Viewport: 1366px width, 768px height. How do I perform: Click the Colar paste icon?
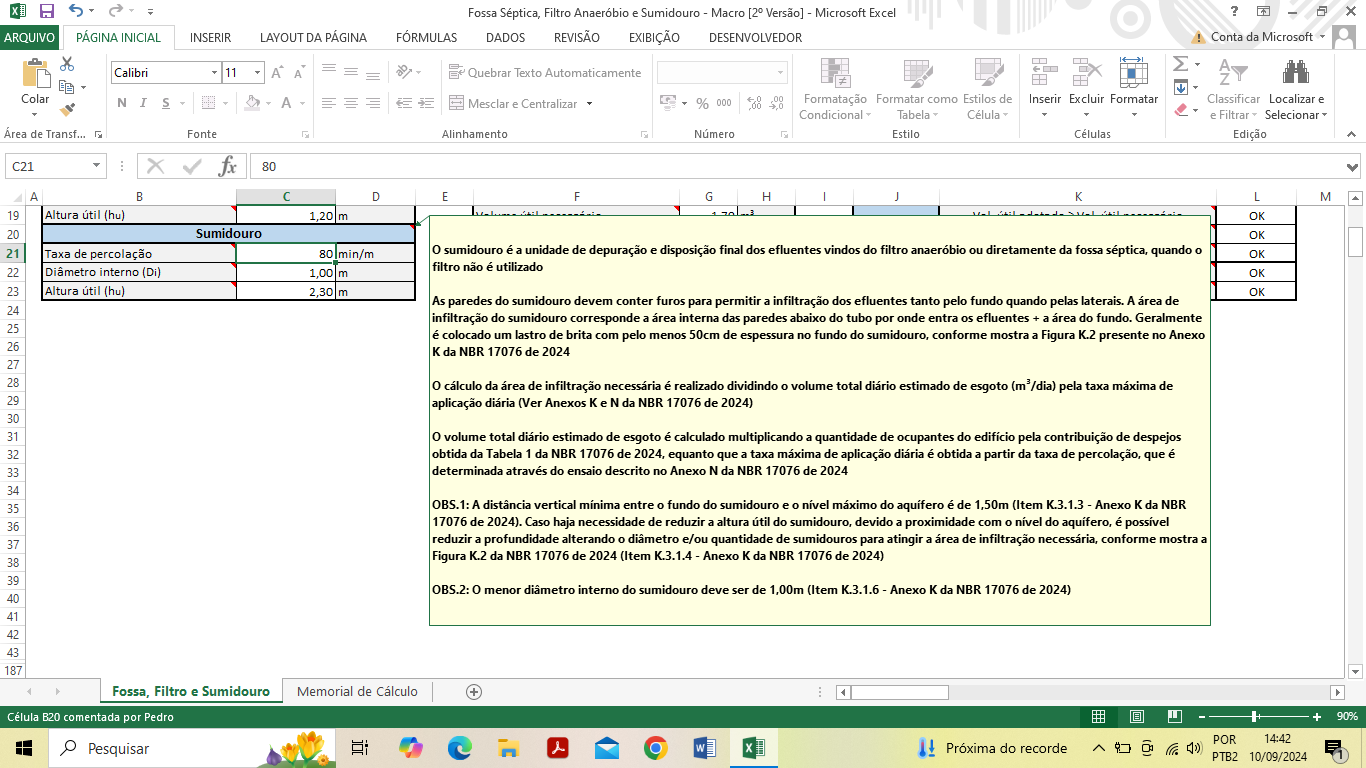click(x=35, y=82)
